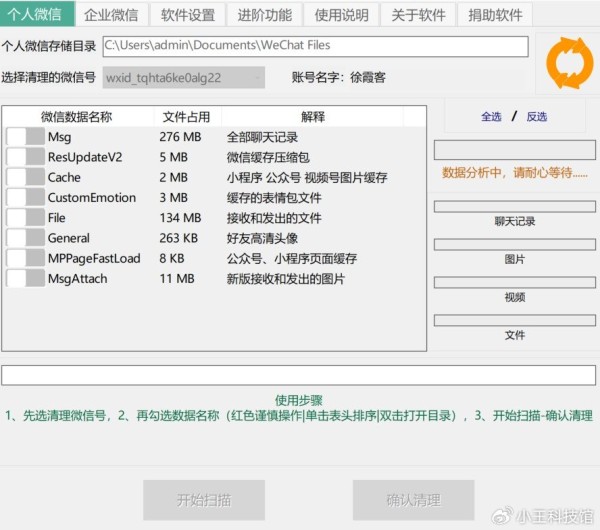This screenshot has height=530, width=600.
Task: Click the 使用步骤 heading
Action: pos(298,400)
